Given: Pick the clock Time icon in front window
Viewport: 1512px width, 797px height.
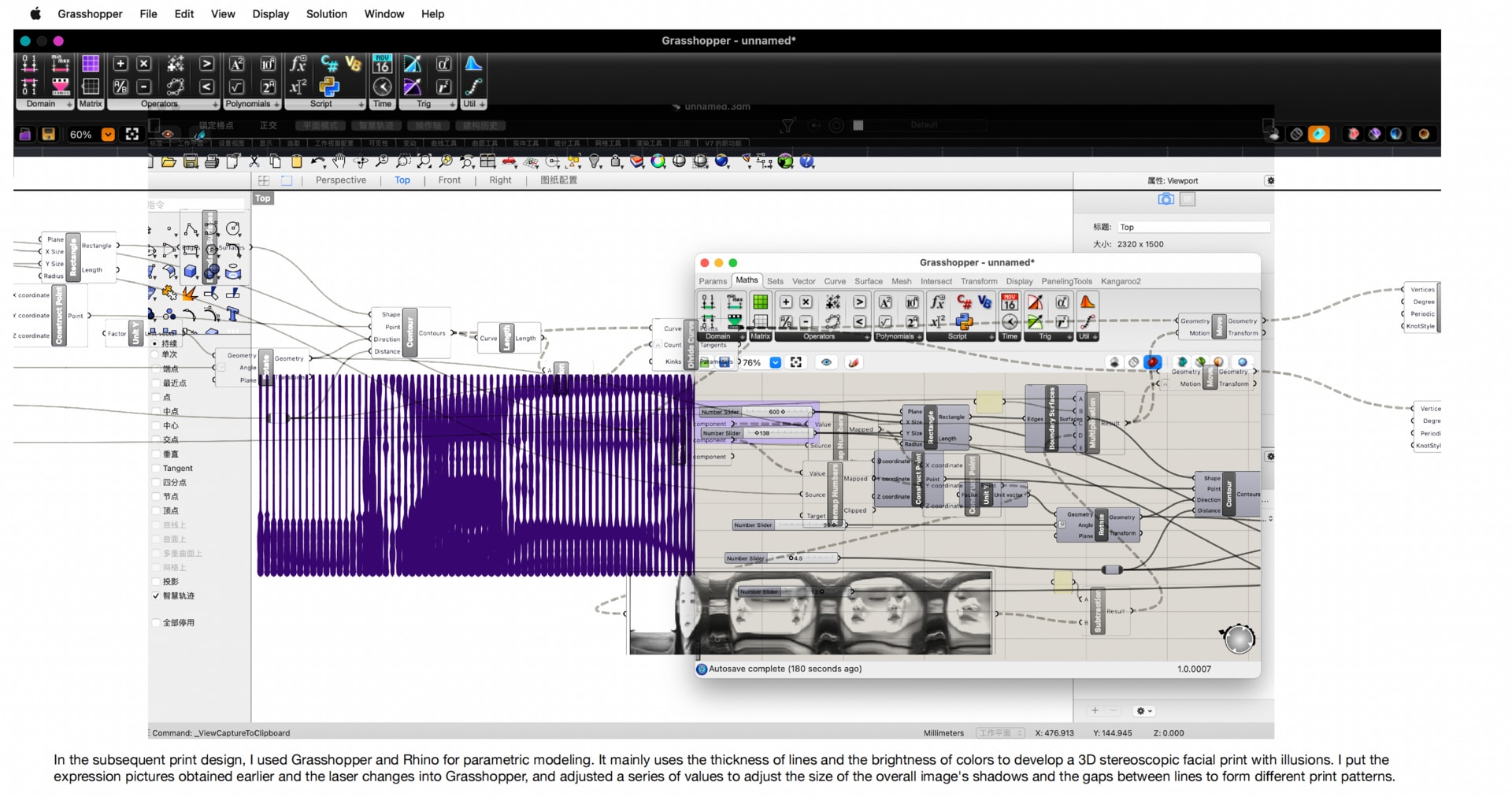Looking at the screenshot, I should coord(1010,322).
